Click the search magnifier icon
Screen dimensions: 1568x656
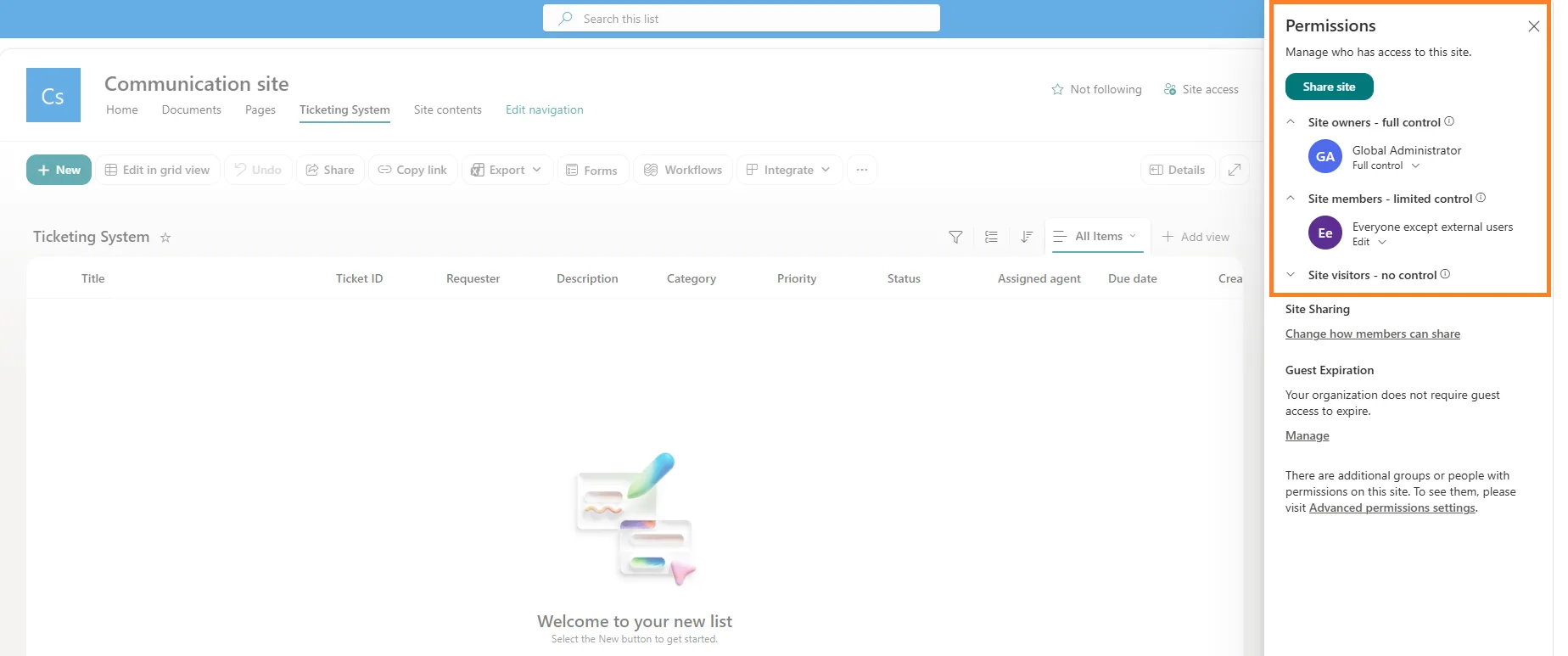pyautogui.click(x=565, y=18)
